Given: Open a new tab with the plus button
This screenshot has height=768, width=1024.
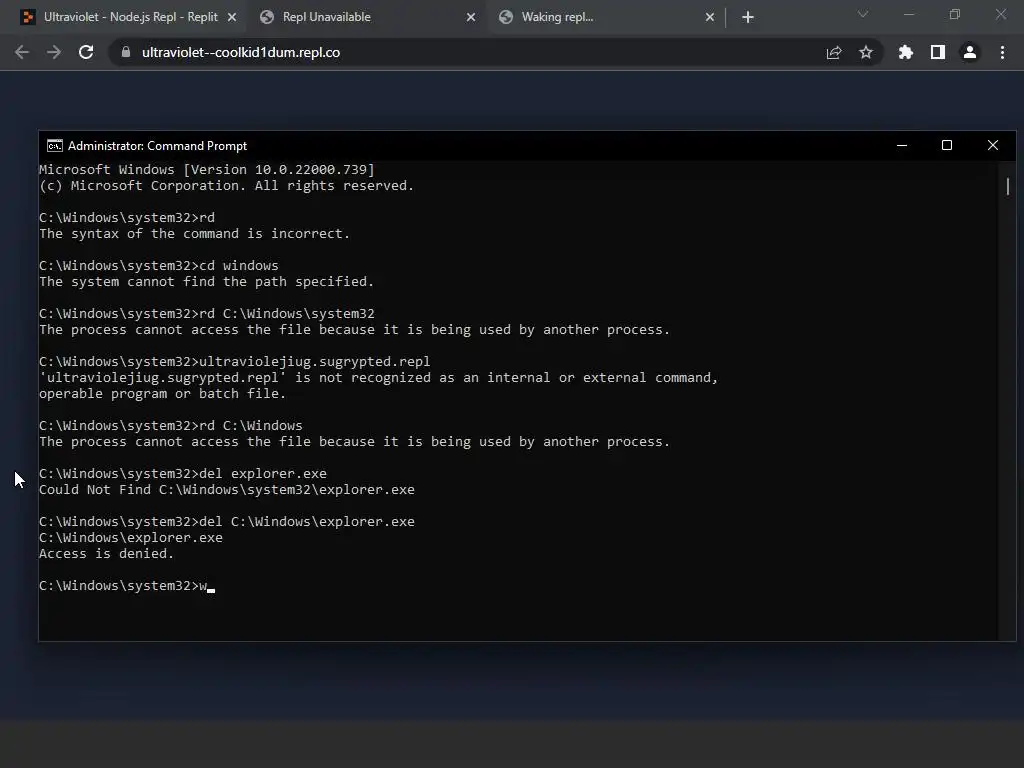Looking at the screenshot, I should coord(748,17).
